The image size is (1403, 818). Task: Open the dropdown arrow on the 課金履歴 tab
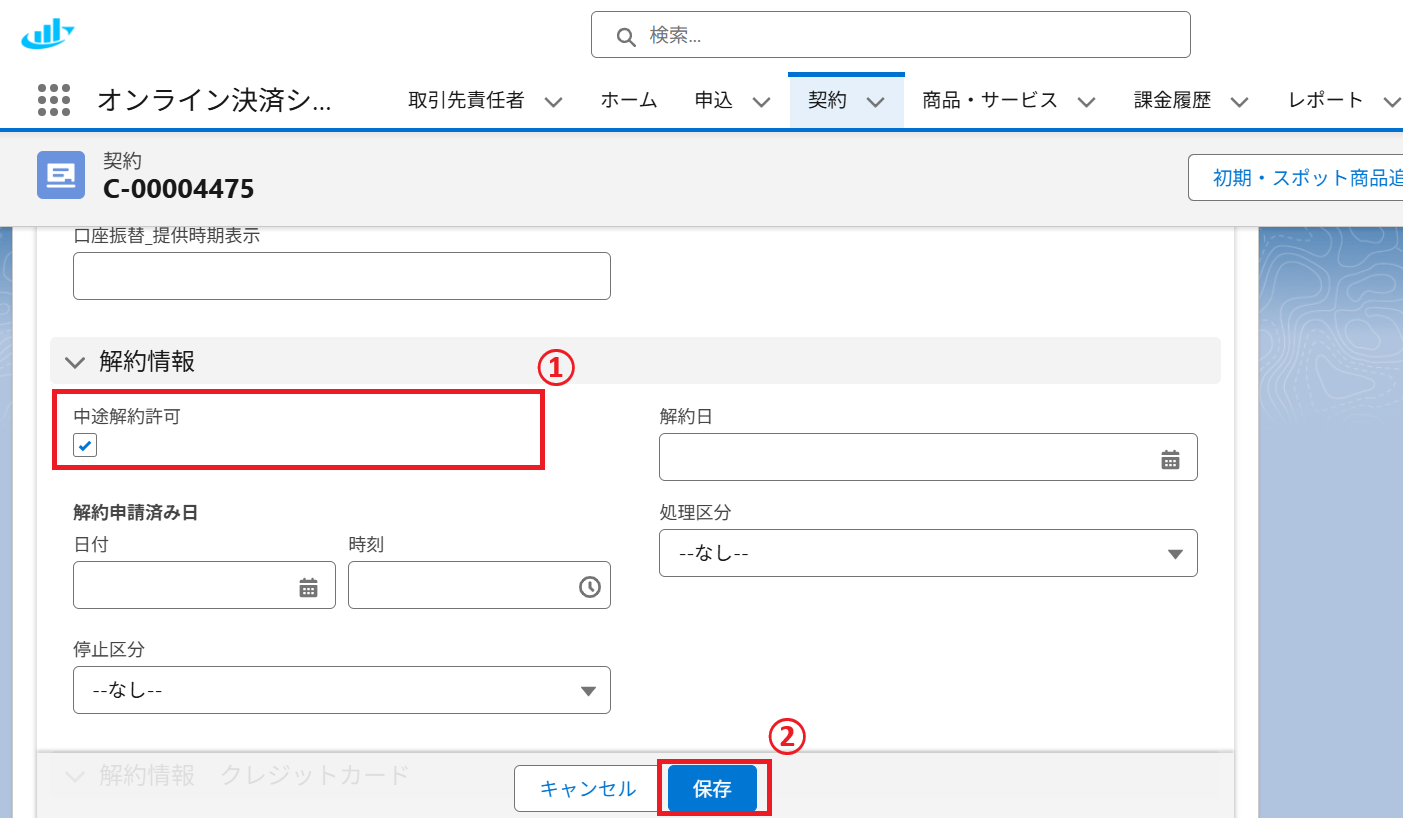click(1239, 101)
